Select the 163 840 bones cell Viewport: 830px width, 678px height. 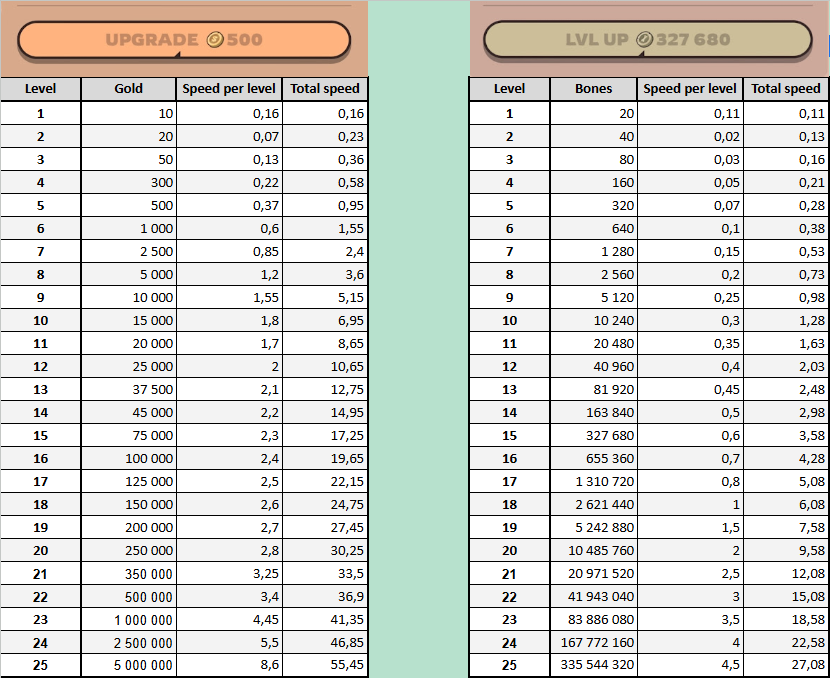594,412
